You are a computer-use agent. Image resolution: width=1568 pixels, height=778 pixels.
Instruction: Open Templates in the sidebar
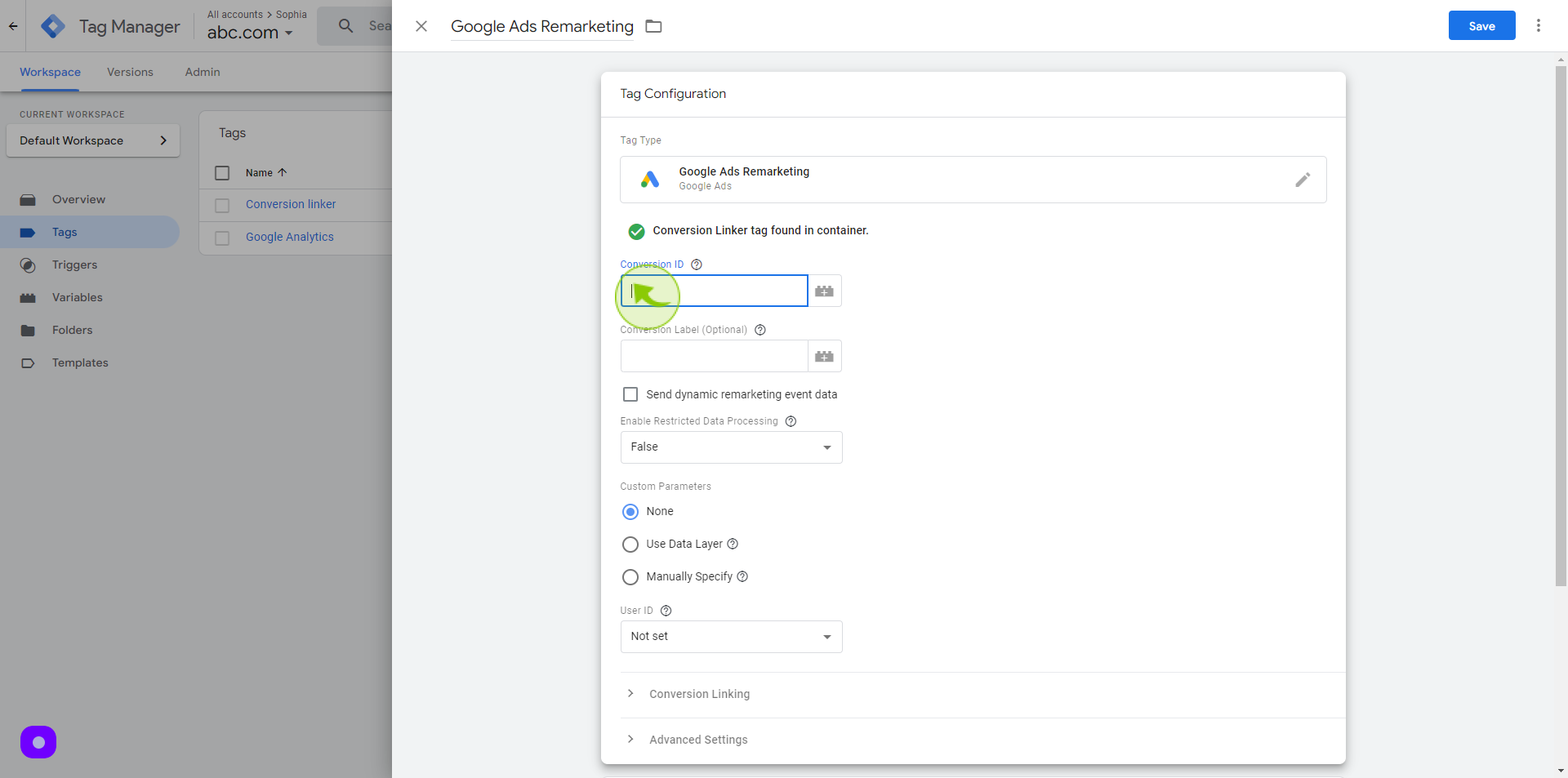[x=80, y=362]
